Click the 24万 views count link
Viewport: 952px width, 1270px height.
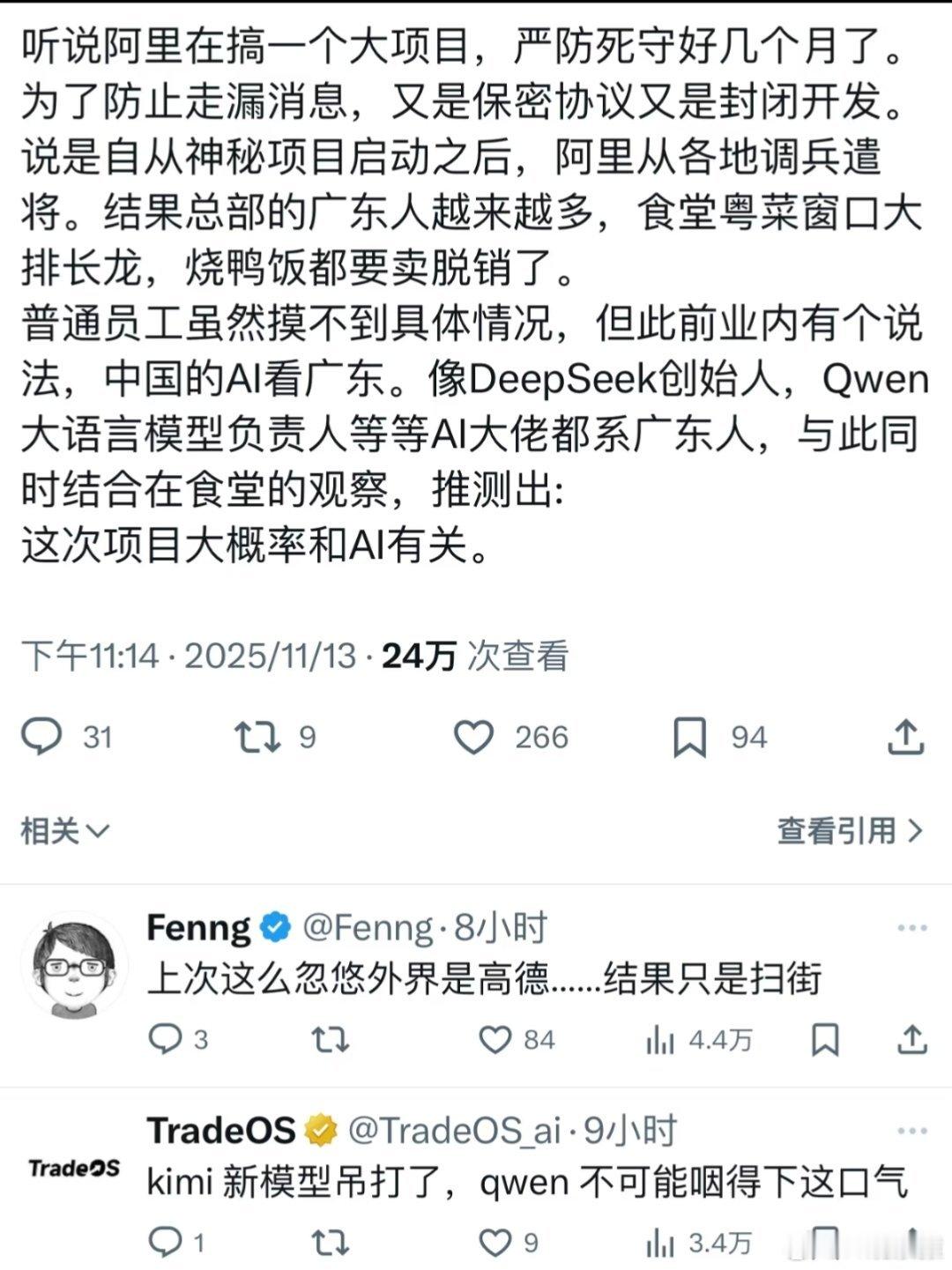click(413, 656)
